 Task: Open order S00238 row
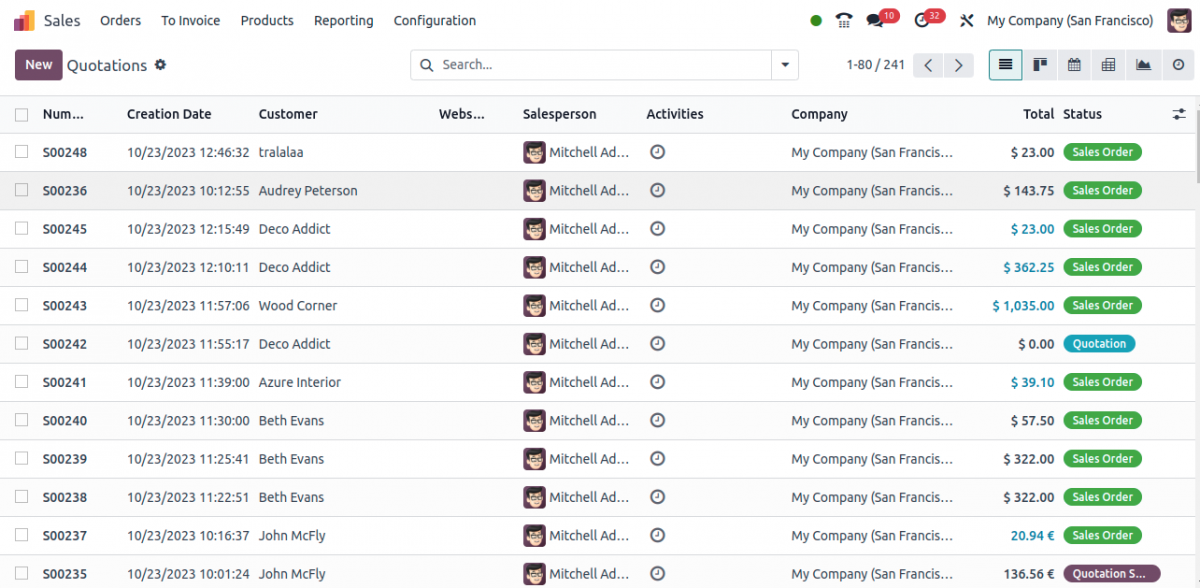coord(600,497)
